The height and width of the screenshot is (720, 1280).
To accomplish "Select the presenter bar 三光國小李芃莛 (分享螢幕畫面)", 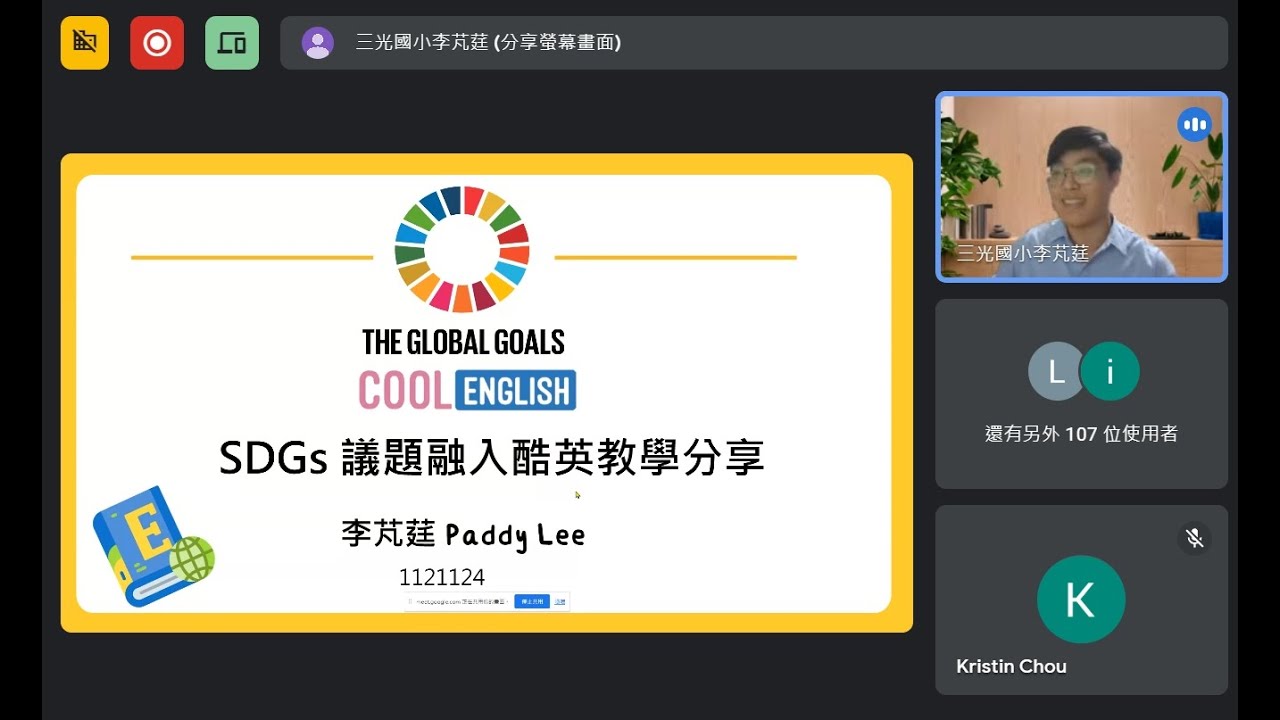I will pyautogui.click(x=753, y=43).
